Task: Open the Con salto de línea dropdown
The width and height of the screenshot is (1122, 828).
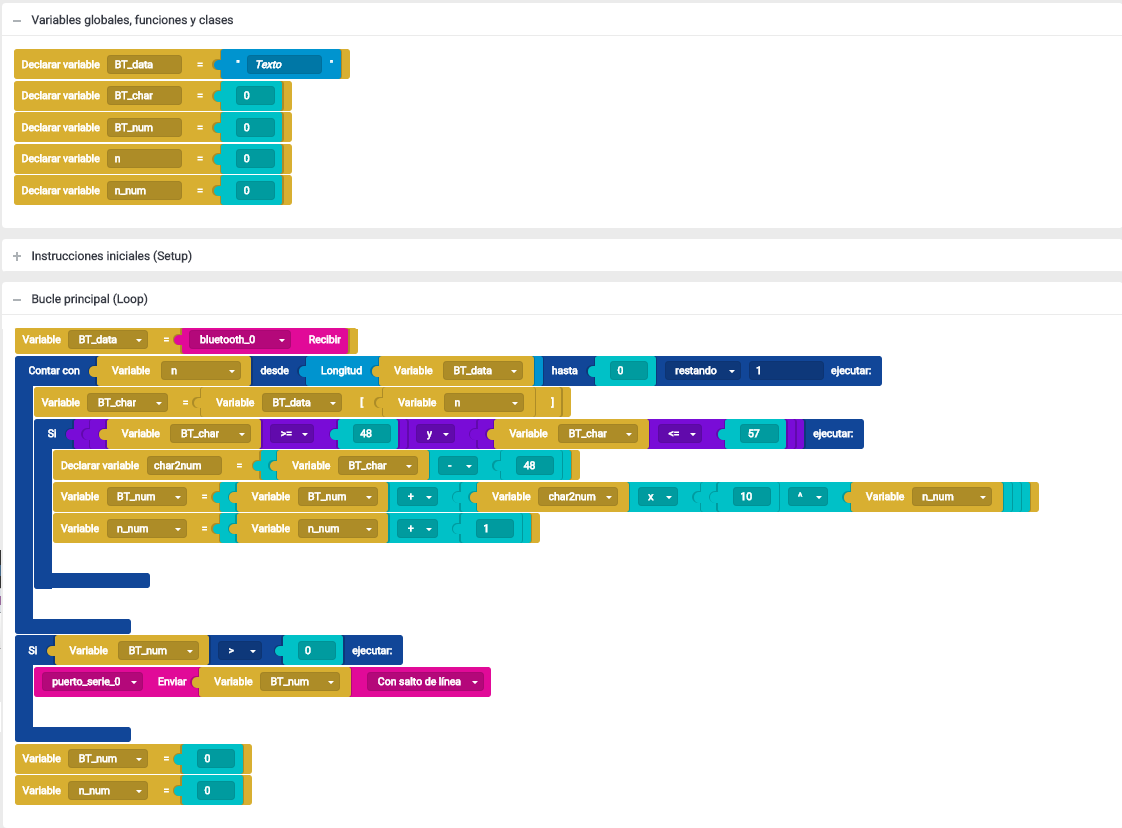Action: (425, 682)
